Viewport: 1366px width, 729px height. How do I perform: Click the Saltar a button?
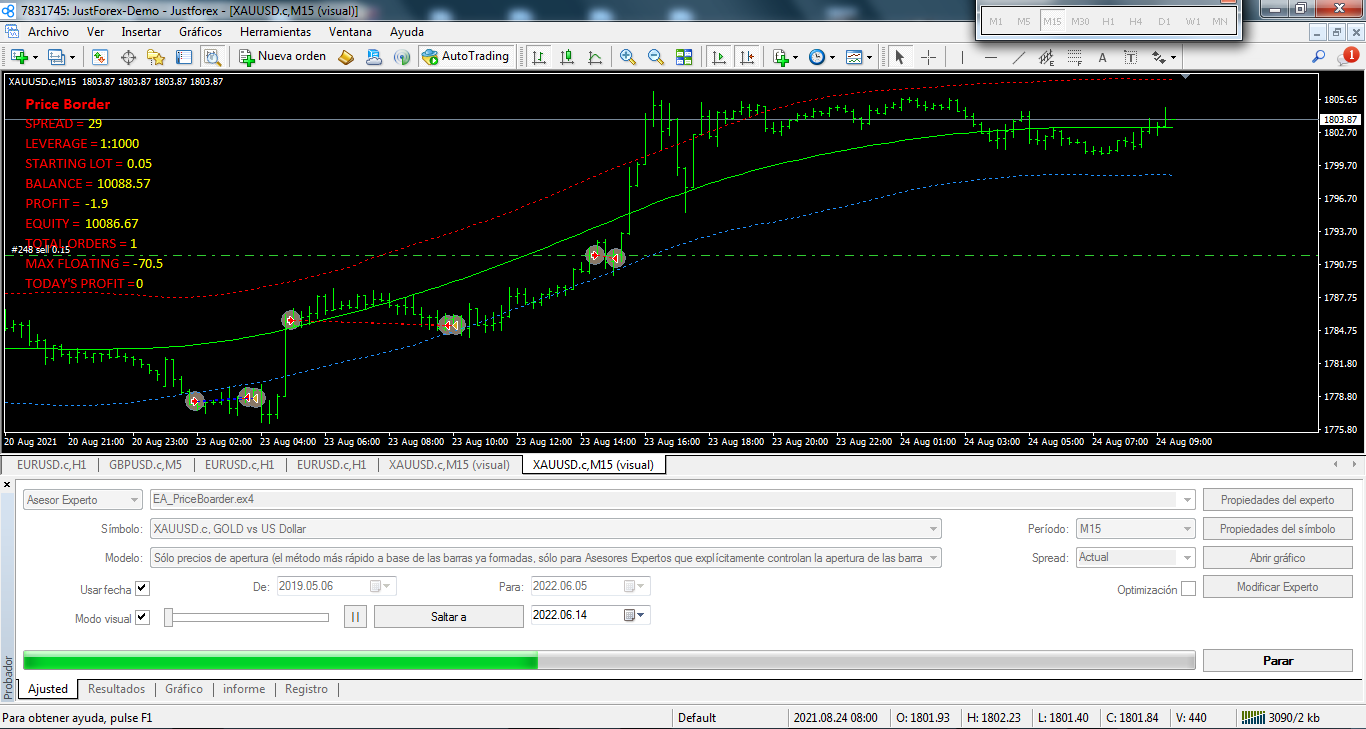(x=449, y=617)
